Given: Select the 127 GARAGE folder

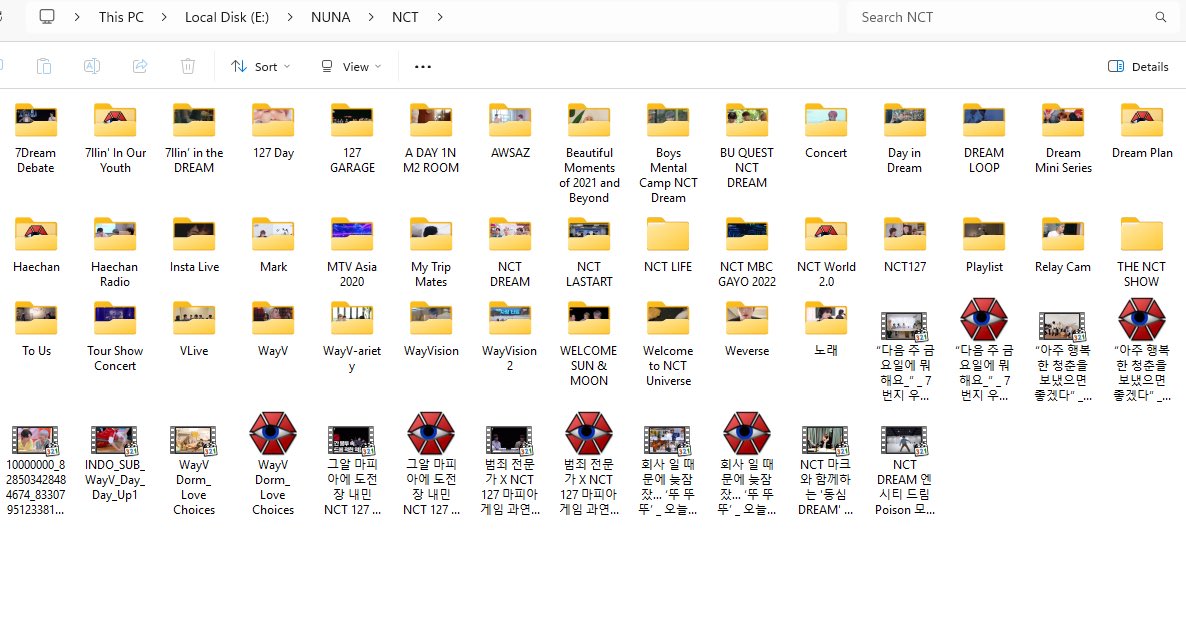Looking at the screenshot, I should pyautogui.click(x=352, y=138).
